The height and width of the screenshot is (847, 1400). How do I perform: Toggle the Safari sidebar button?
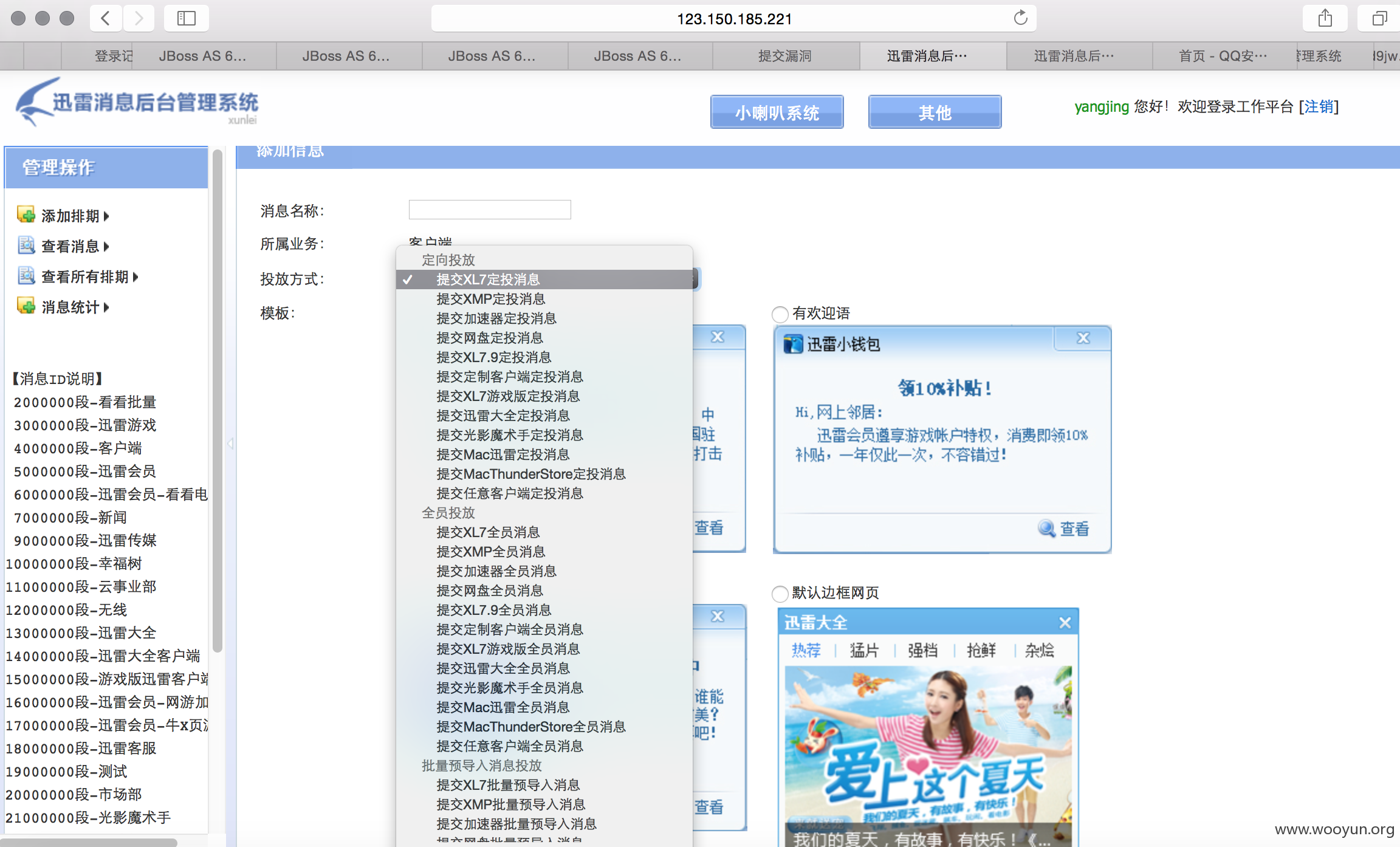point(186,18)
